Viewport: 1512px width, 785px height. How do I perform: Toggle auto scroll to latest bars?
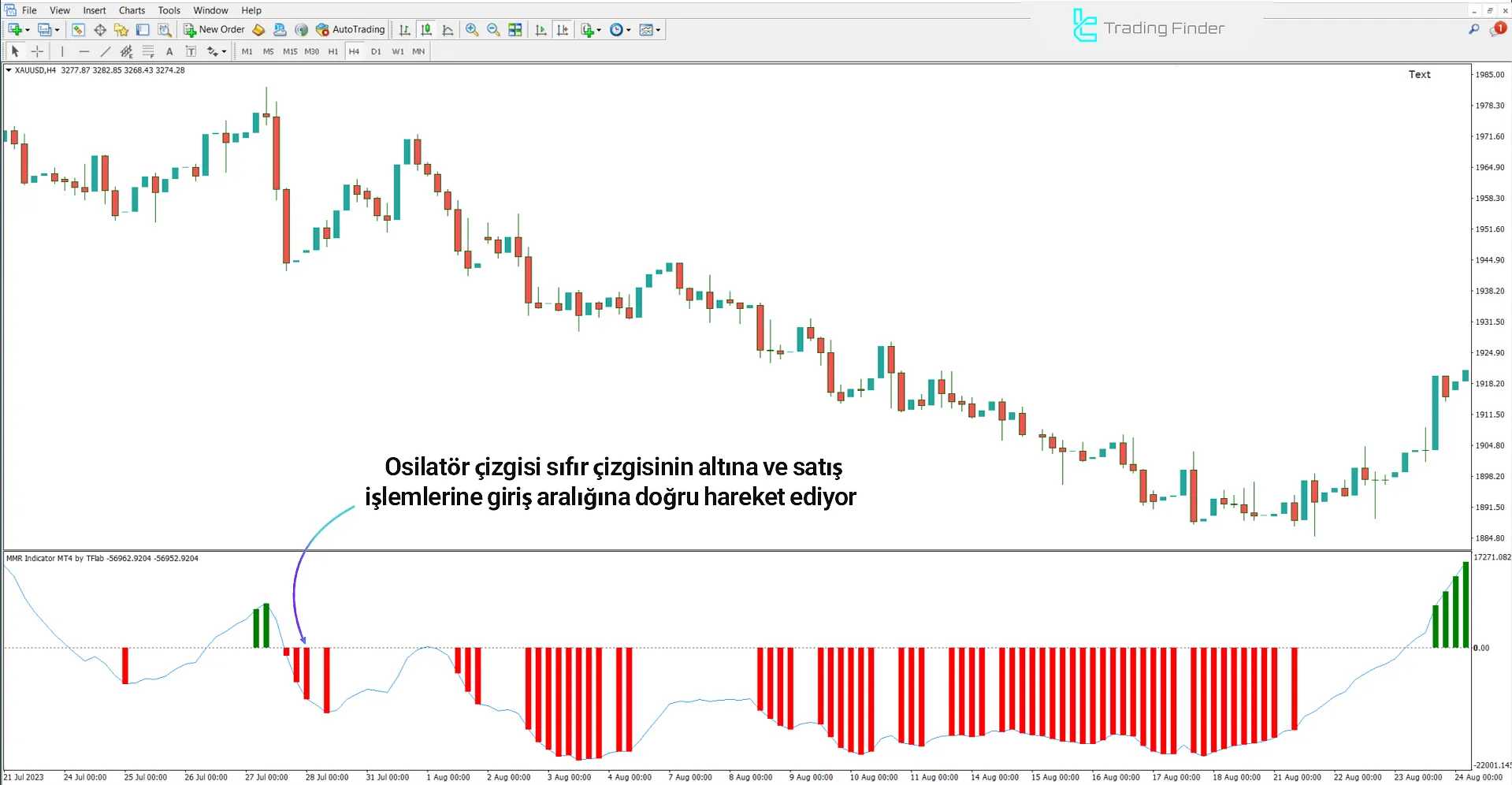point(541,29)
